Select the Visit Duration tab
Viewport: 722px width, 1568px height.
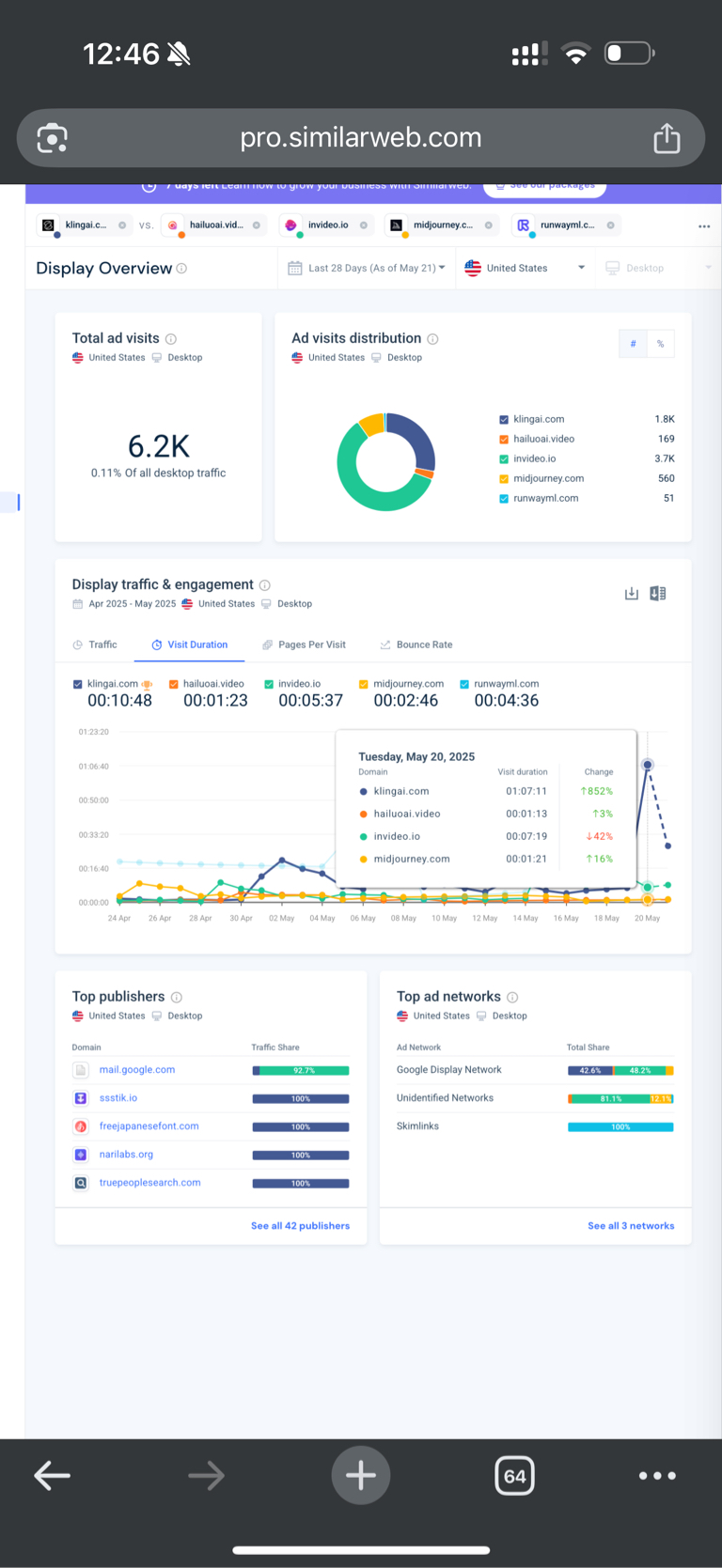[190, 644]
